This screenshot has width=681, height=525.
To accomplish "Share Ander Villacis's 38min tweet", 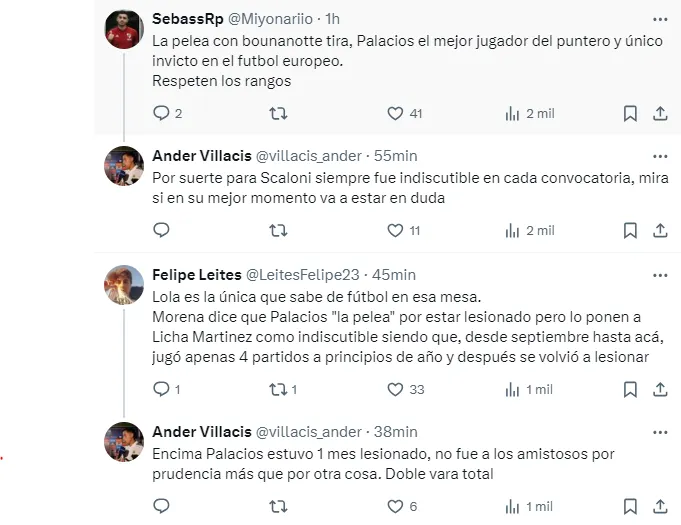I will tap(660, 506).
